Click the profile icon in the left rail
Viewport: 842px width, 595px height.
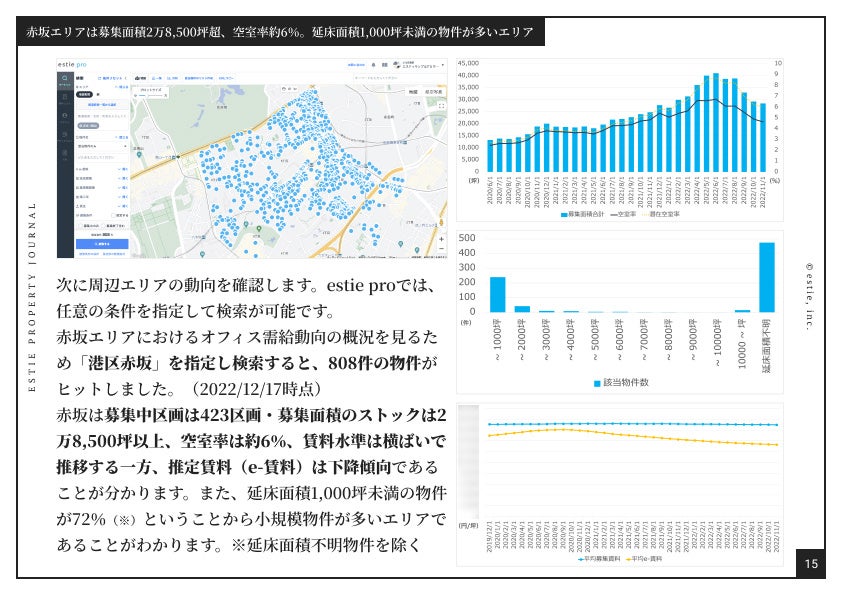(63, 114)
